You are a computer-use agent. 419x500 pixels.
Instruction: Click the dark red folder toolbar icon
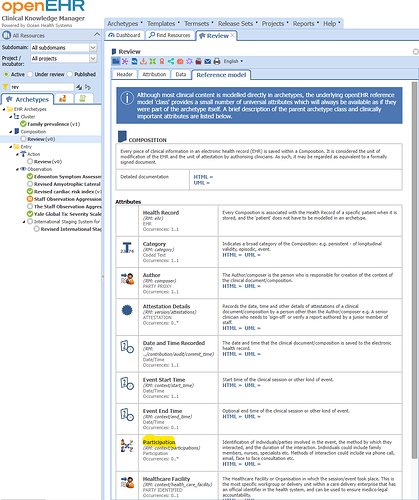click(x=199, y=61)
